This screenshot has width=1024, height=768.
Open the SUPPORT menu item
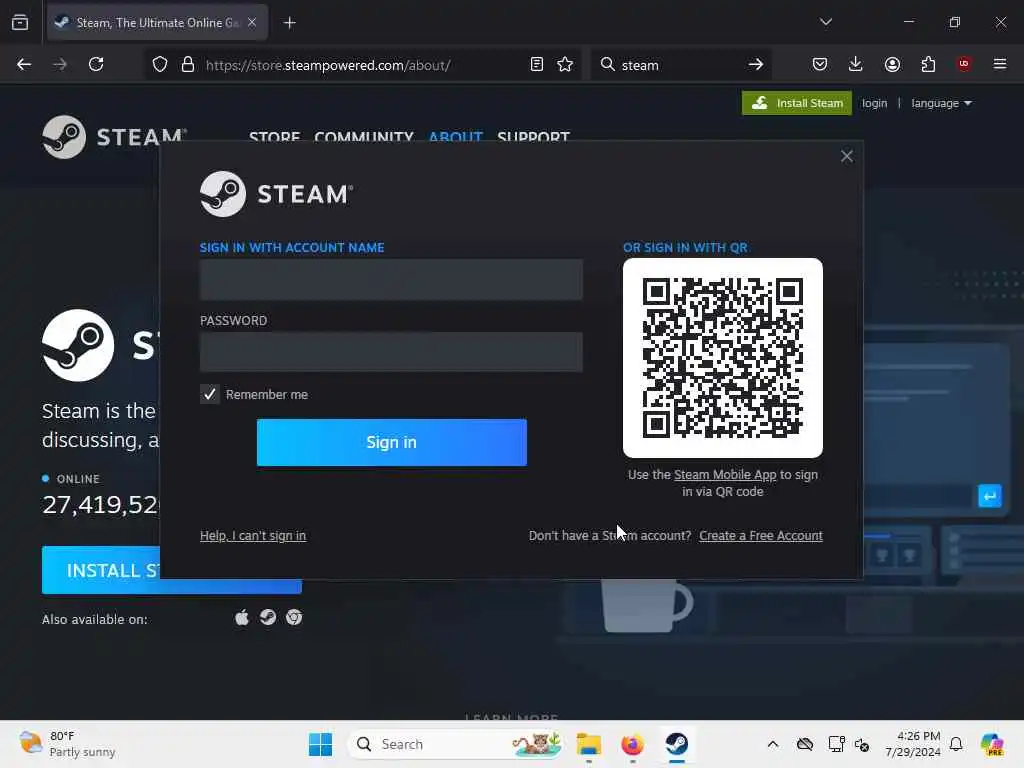(534, 136)
